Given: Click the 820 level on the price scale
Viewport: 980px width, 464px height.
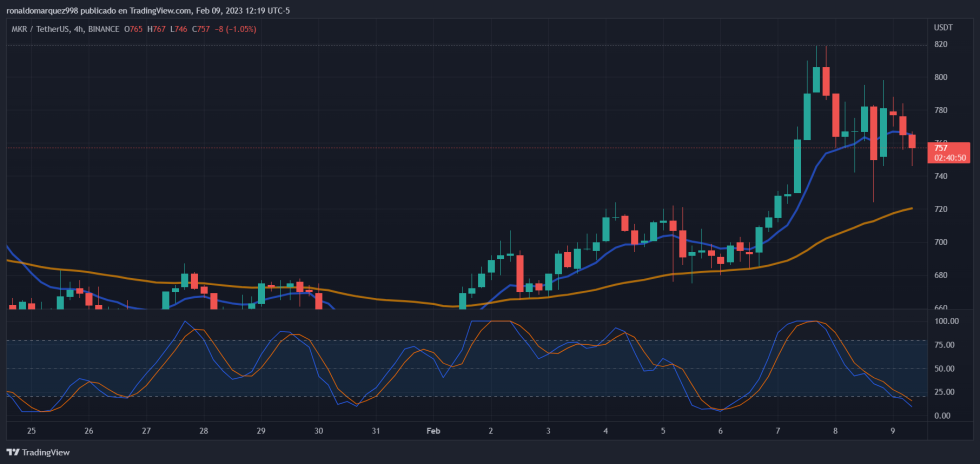Looking at the screenshot, I should tap(941, 44).
